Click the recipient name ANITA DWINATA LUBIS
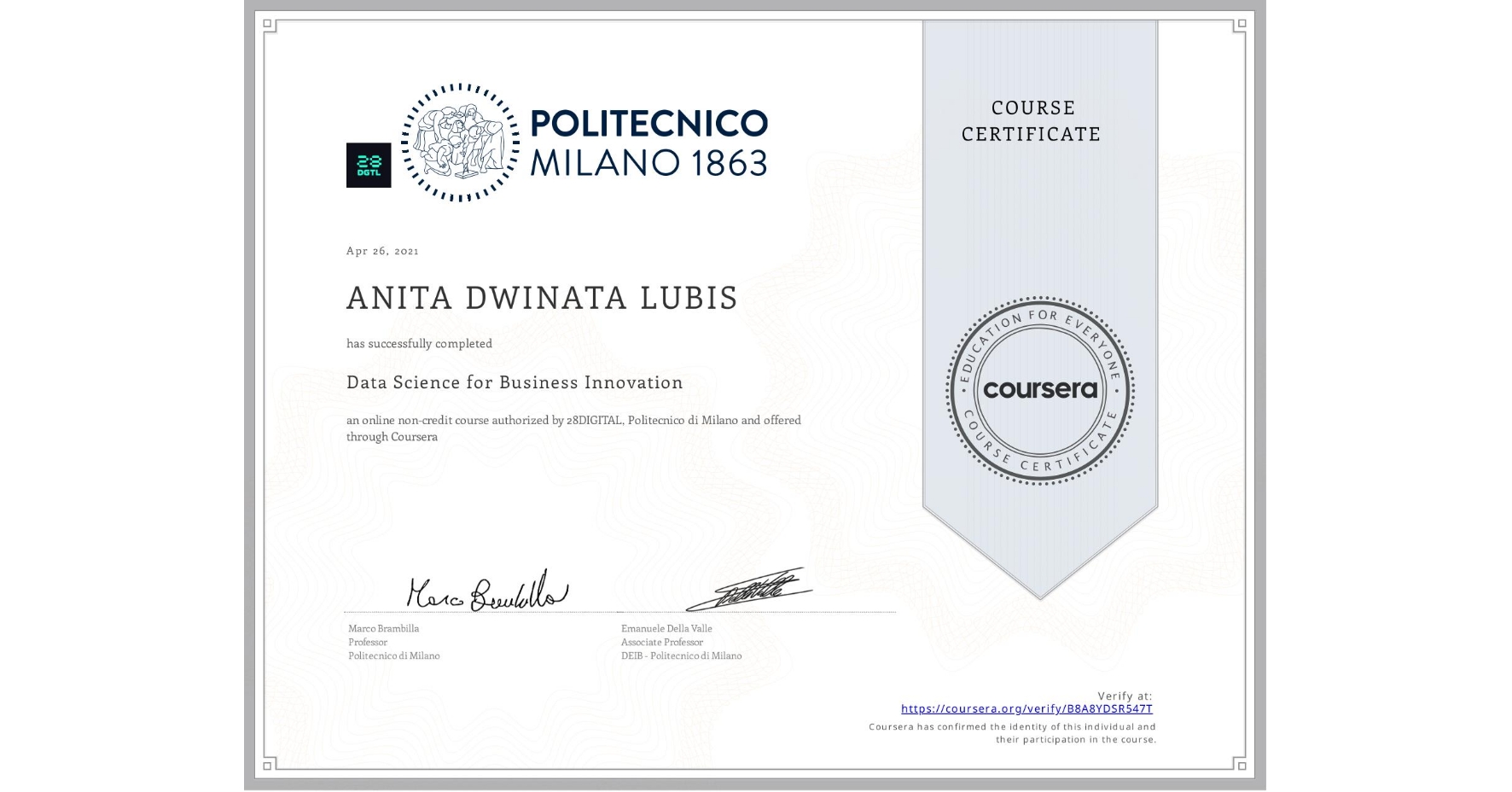The height and width of the screenshot is (792, 1512). 540,298
